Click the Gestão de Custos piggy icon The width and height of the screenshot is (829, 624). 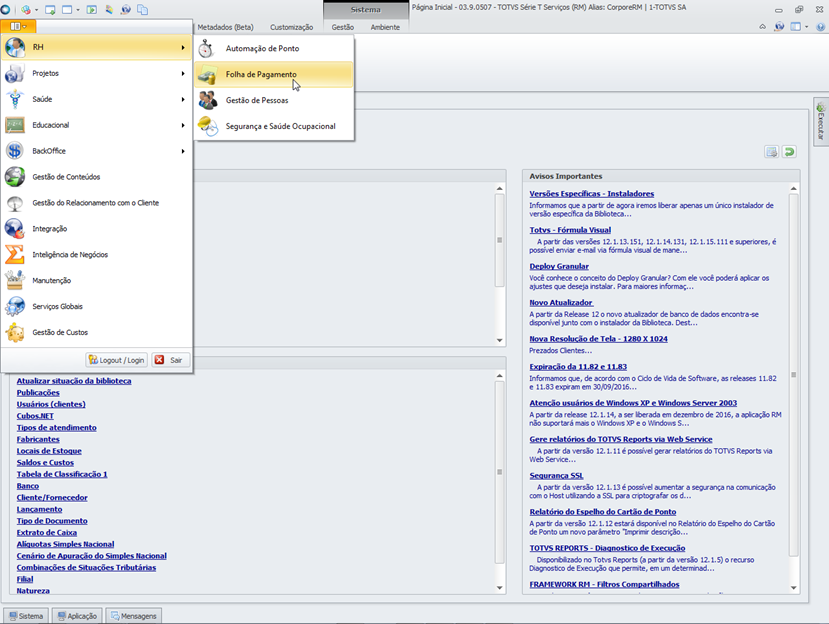(x=15, y=332)
